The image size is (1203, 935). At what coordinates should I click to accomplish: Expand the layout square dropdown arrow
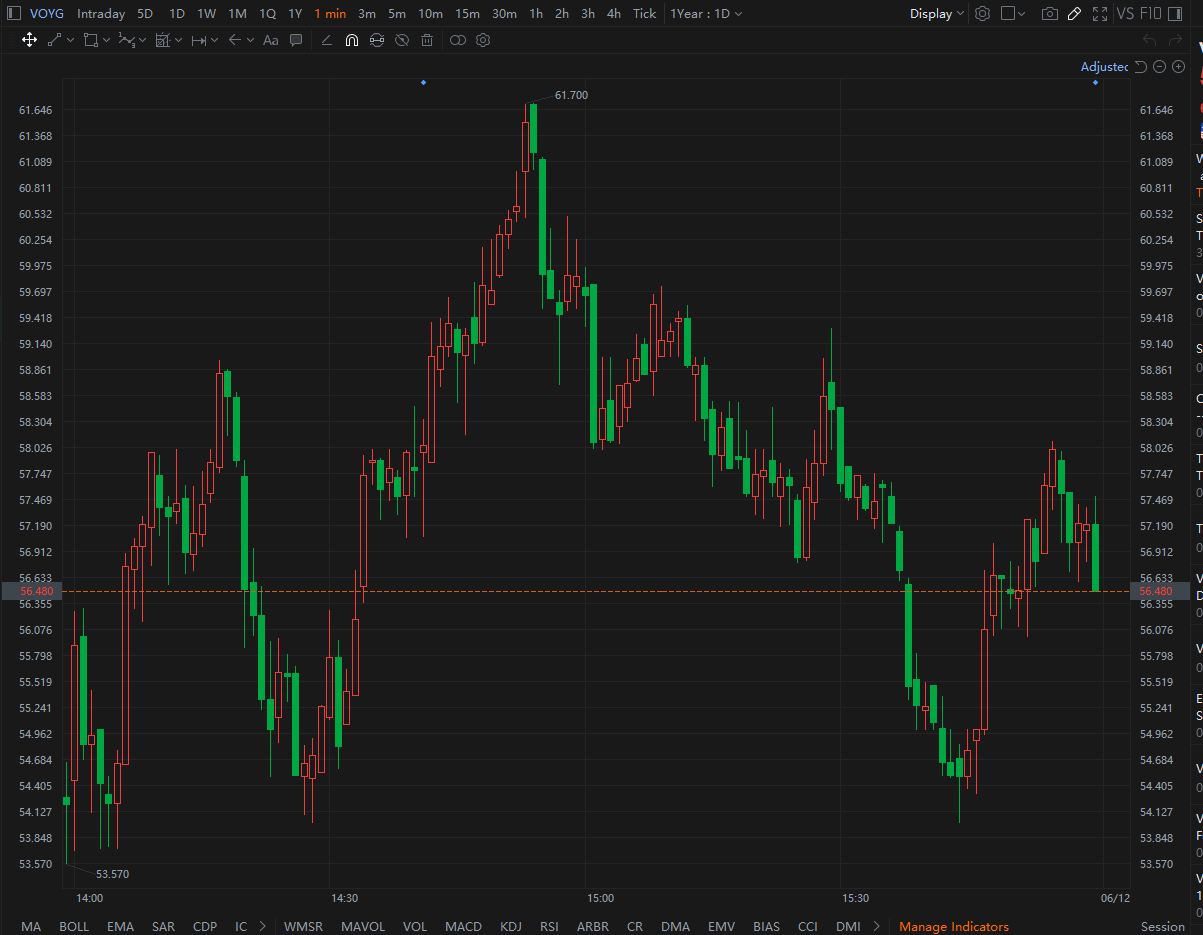click(1023, 14)
